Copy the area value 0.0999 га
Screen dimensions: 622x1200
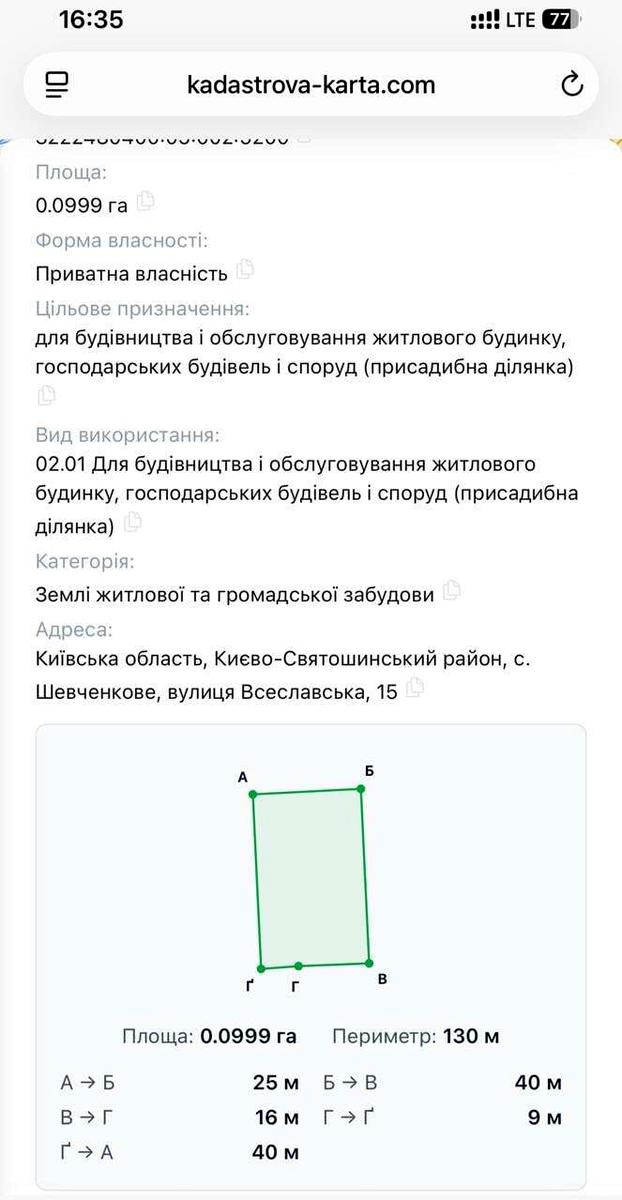146,200
